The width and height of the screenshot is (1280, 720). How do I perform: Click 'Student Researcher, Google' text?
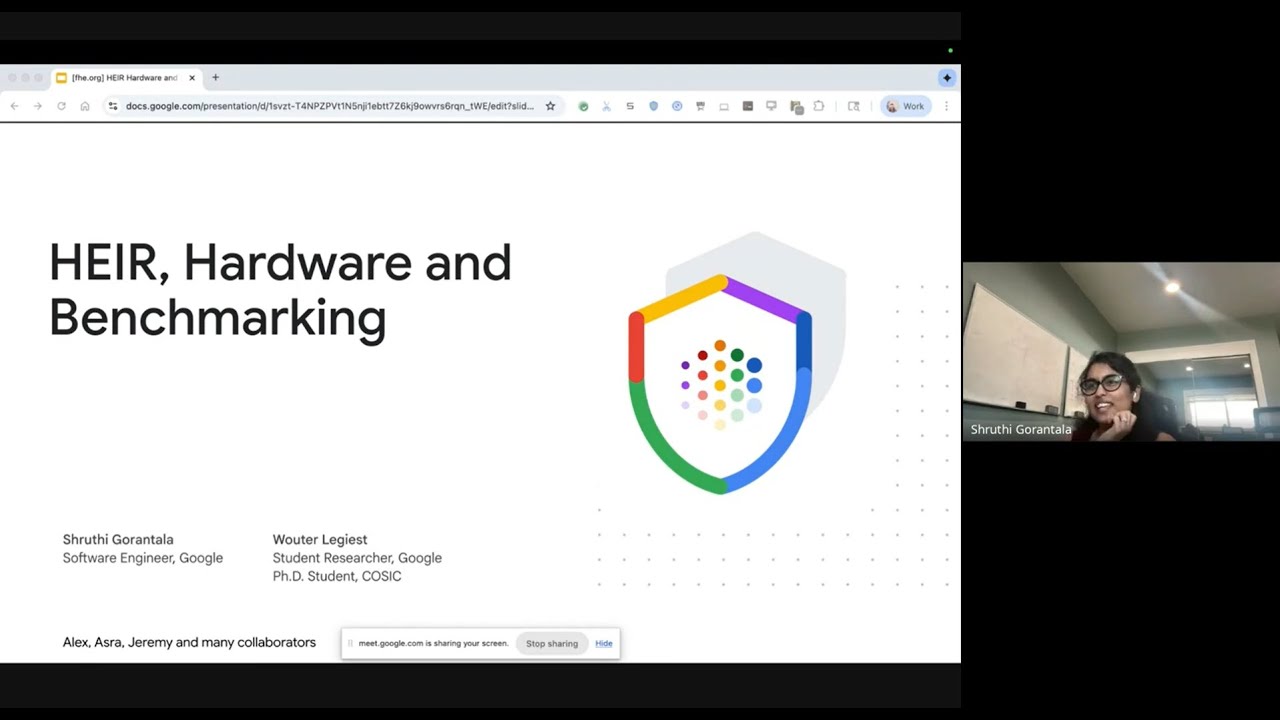coord(357,558)
